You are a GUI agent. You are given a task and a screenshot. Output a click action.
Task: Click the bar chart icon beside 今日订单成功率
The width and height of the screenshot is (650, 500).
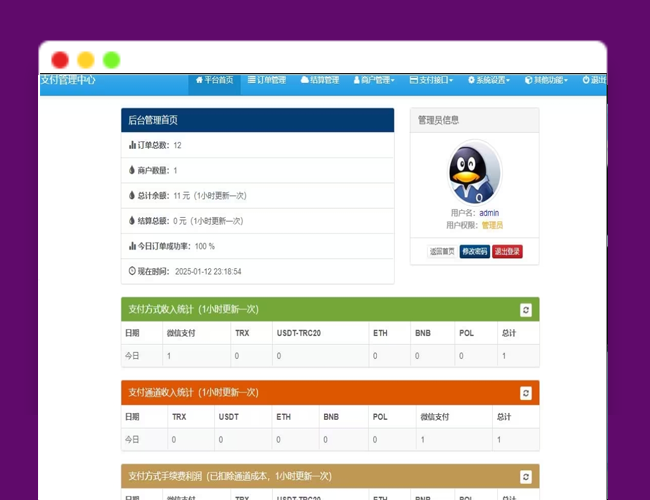pos(132,246)
